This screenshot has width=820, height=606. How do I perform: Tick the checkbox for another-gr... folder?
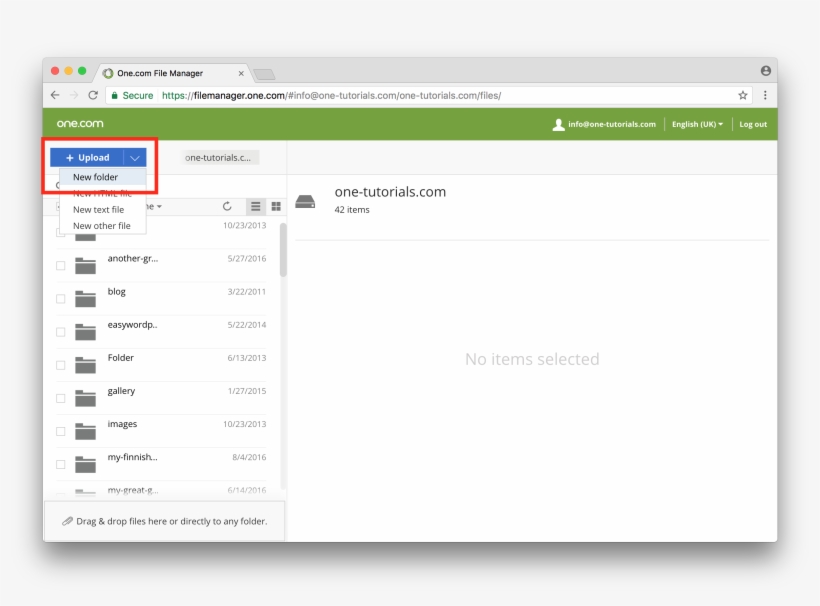click(61, 266)
